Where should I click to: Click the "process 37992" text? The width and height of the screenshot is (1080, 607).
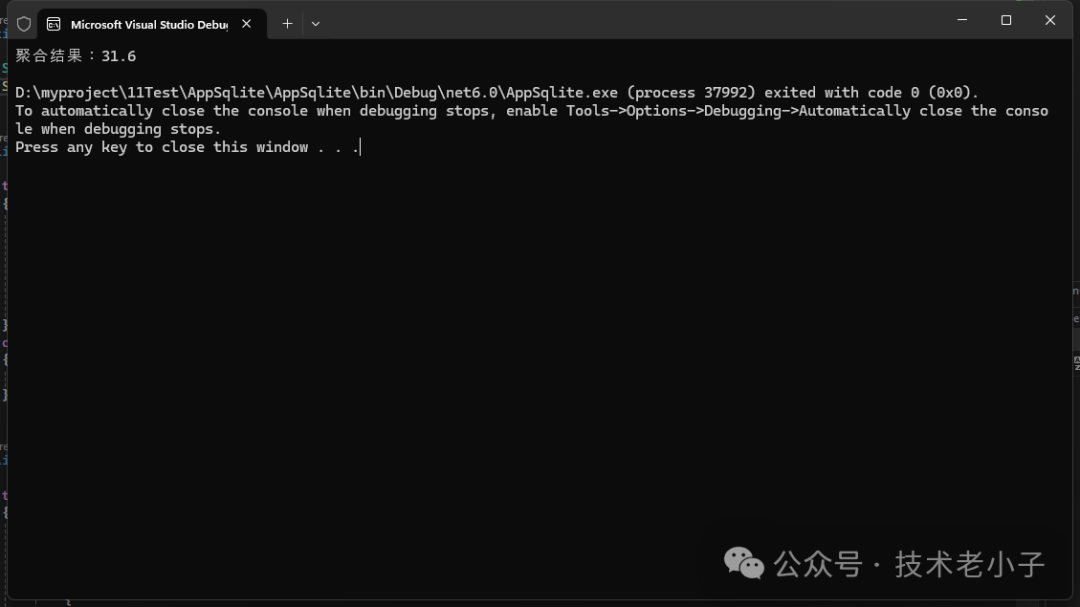tap(693, 93)
